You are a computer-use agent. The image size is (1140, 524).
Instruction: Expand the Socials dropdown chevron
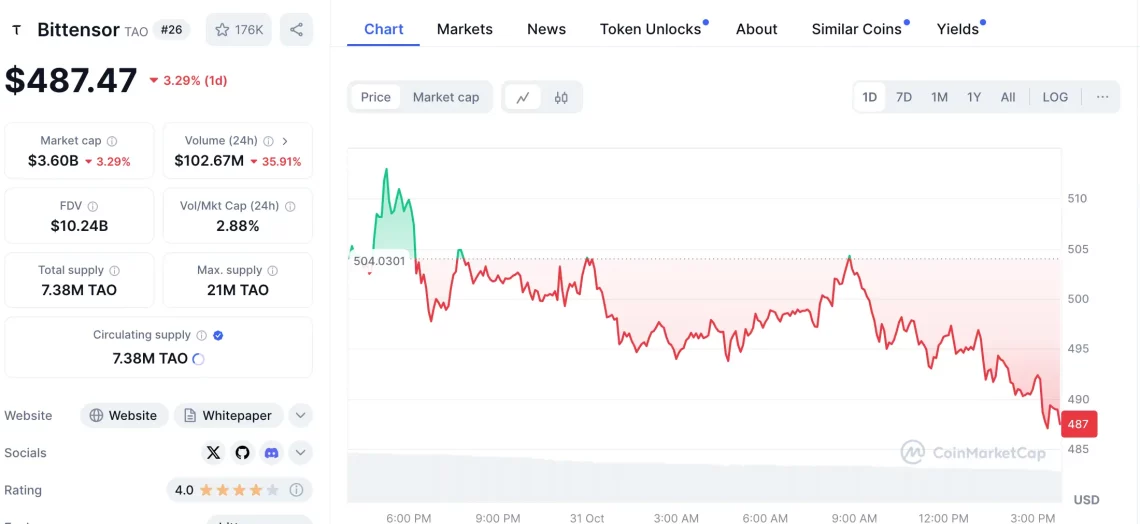click(x=301, y=453)
